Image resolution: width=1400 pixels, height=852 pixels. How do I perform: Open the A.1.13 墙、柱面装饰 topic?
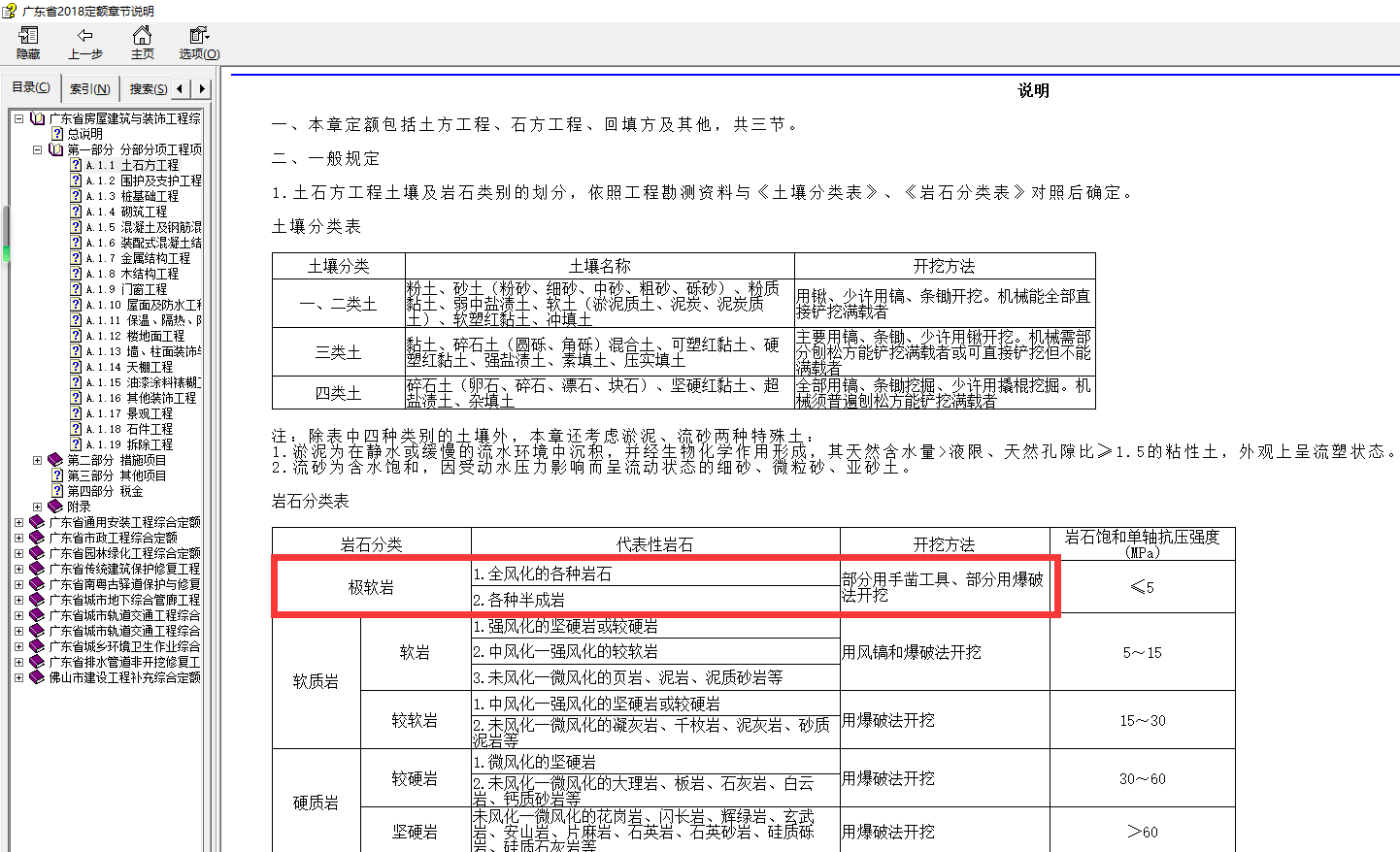click(144, 351)
